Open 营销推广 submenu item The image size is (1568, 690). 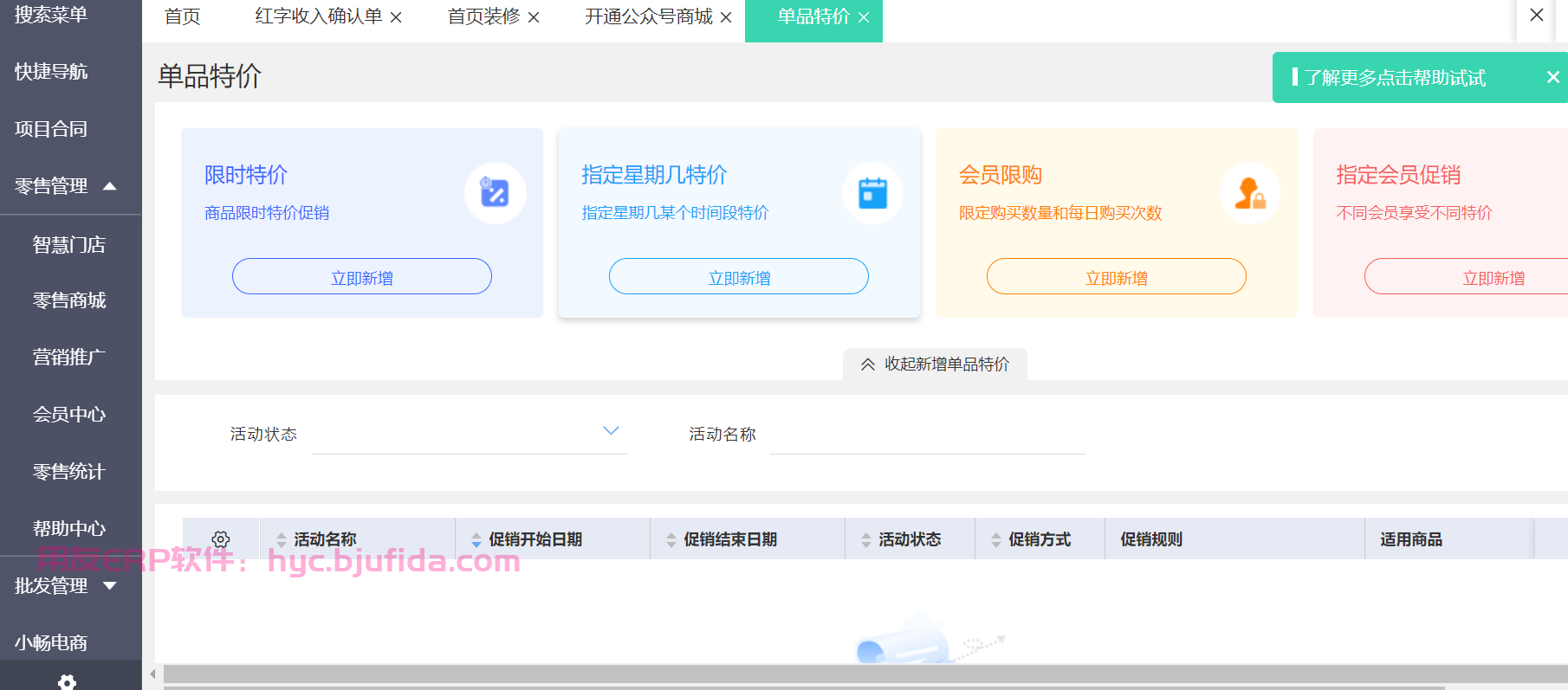[x=69, y=357]
